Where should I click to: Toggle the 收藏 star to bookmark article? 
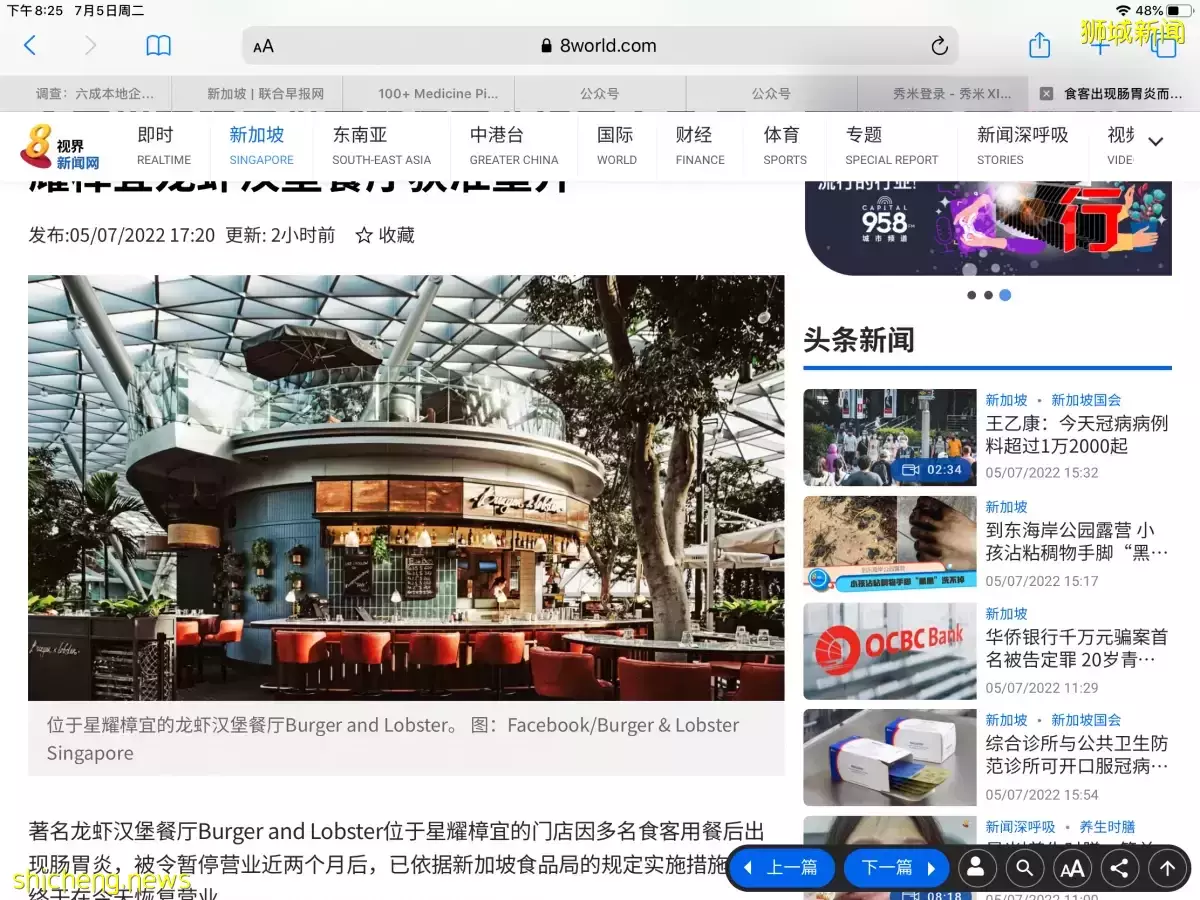[385, 235]
